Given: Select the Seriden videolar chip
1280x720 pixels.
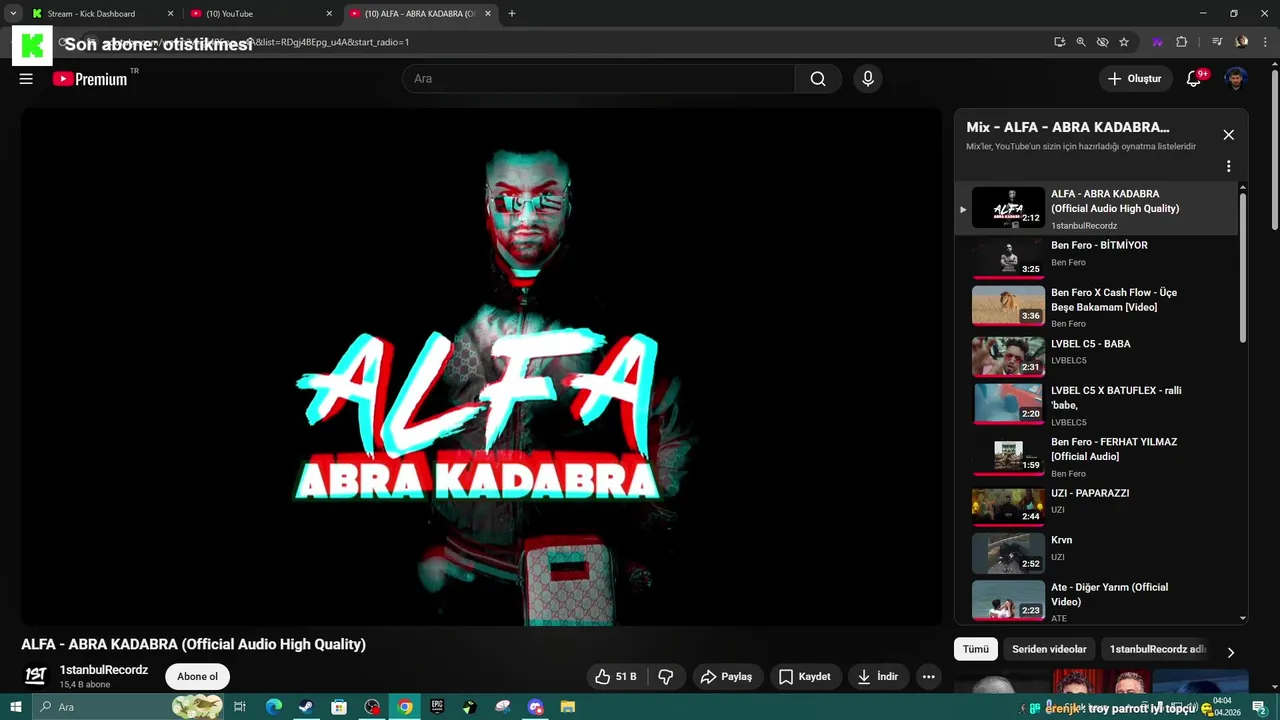Looking at the screenshot, I should click(1049, 649).
